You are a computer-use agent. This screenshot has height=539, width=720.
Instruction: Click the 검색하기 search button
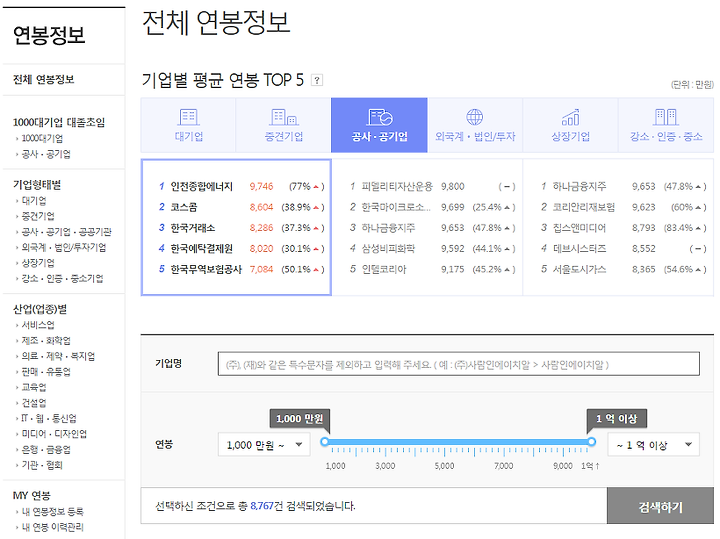click(x=660, y=506)
